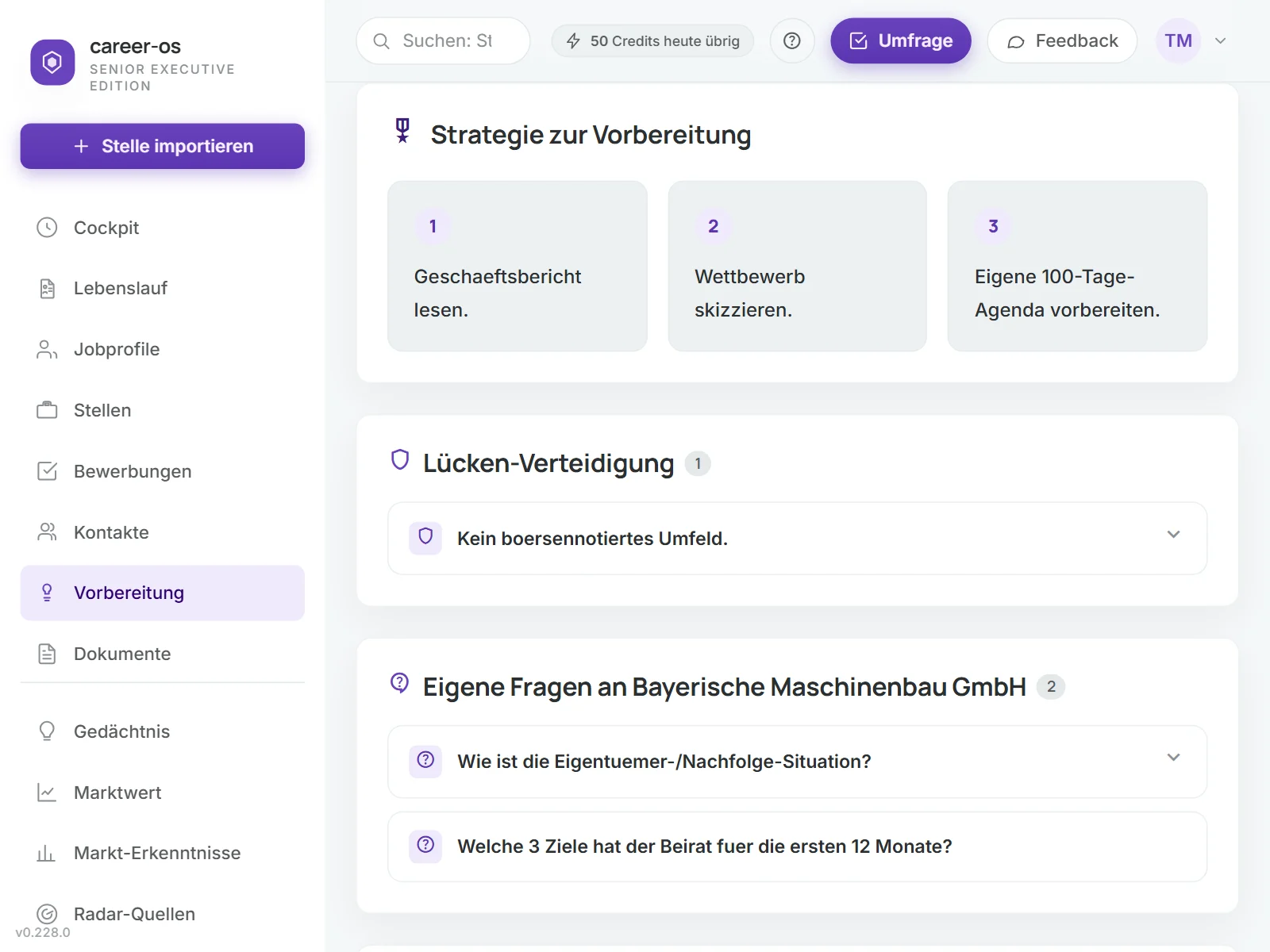1270x952 pixels.
Task: Click the Stelle importieren button
Action: pos(163,146)
